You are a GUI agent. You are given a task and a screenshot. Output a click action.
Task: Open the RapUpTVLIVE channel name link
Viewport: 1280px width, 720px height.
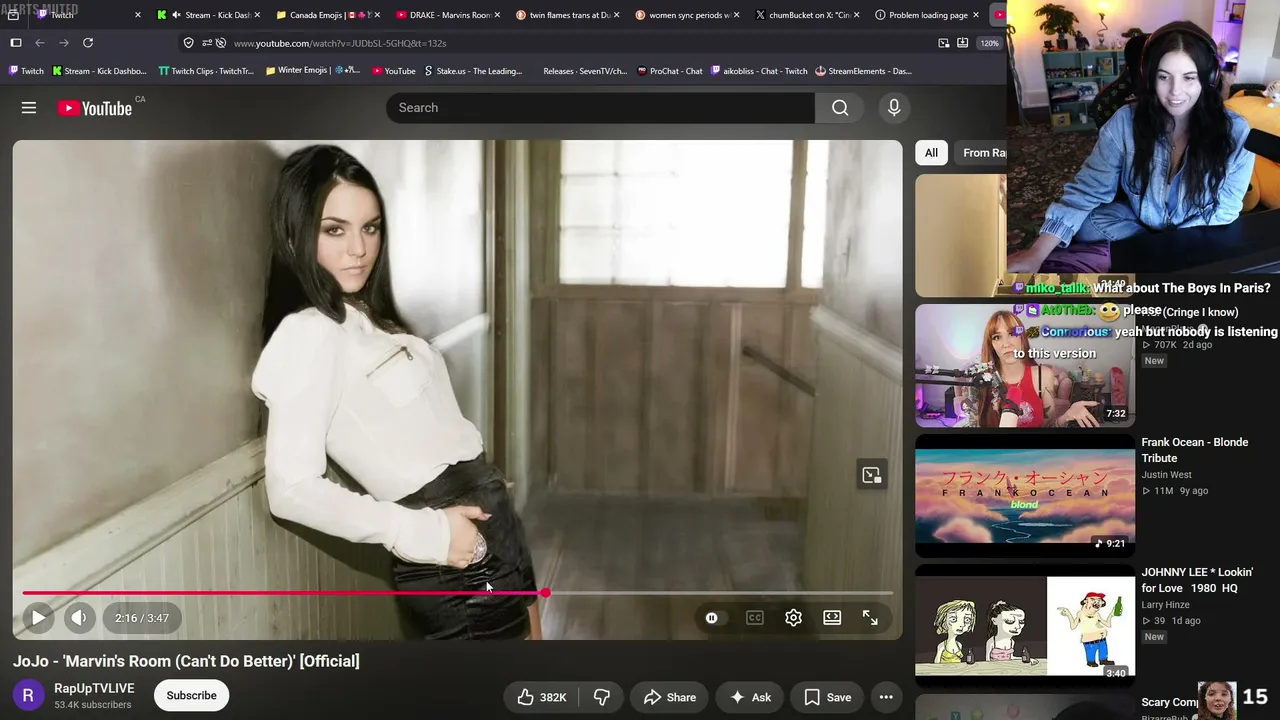[94, 688]
